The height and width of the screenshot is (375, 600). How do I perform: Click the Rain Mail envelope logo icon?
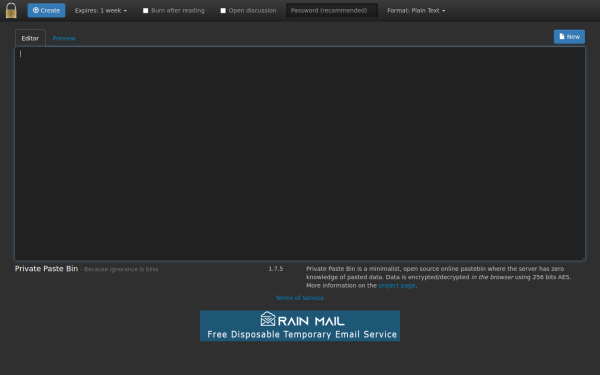pos(268,319)
